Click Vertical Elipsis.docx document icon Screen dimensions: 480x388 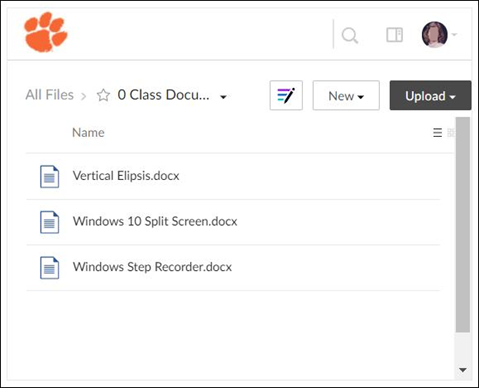click(x=49, y=176)
